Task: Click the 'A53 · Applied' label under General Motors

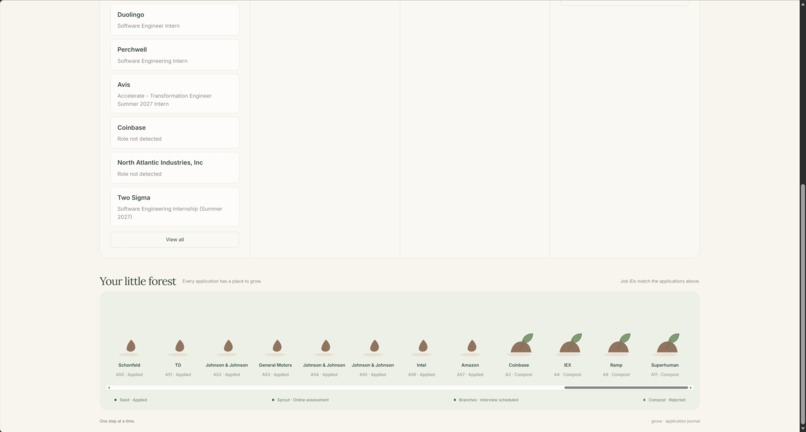Action: 276,374
